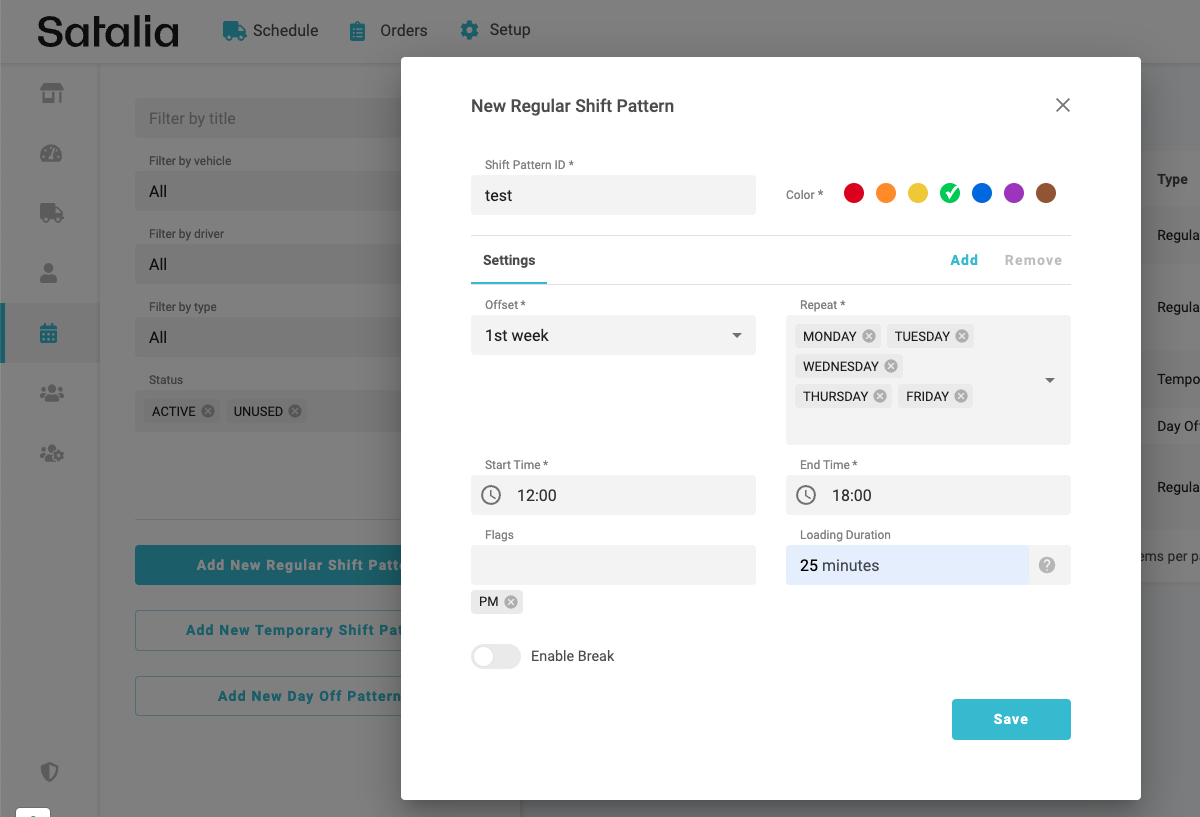1200x817 pixels.
Task: Click the store icon in left sidebar
Action: [x=51, y=93]
